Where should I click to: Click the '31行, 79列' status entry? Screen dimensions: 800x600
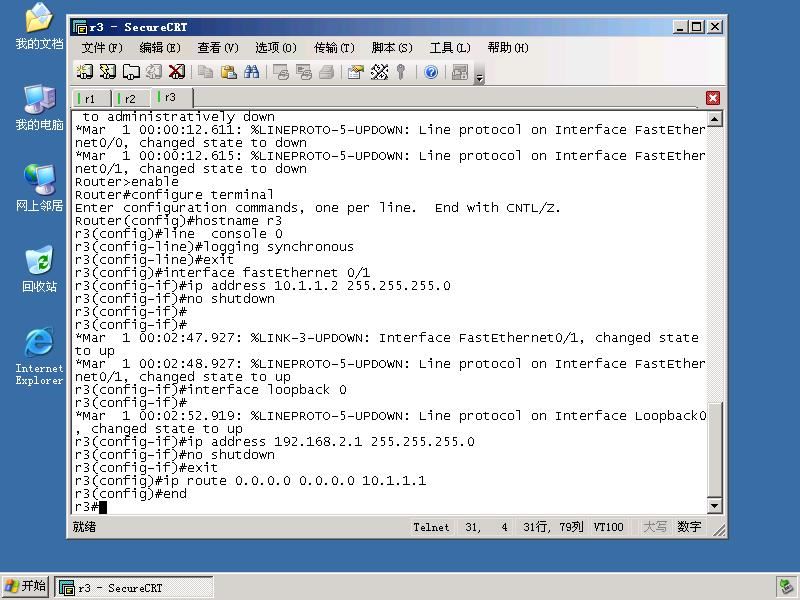coord(553,527)
